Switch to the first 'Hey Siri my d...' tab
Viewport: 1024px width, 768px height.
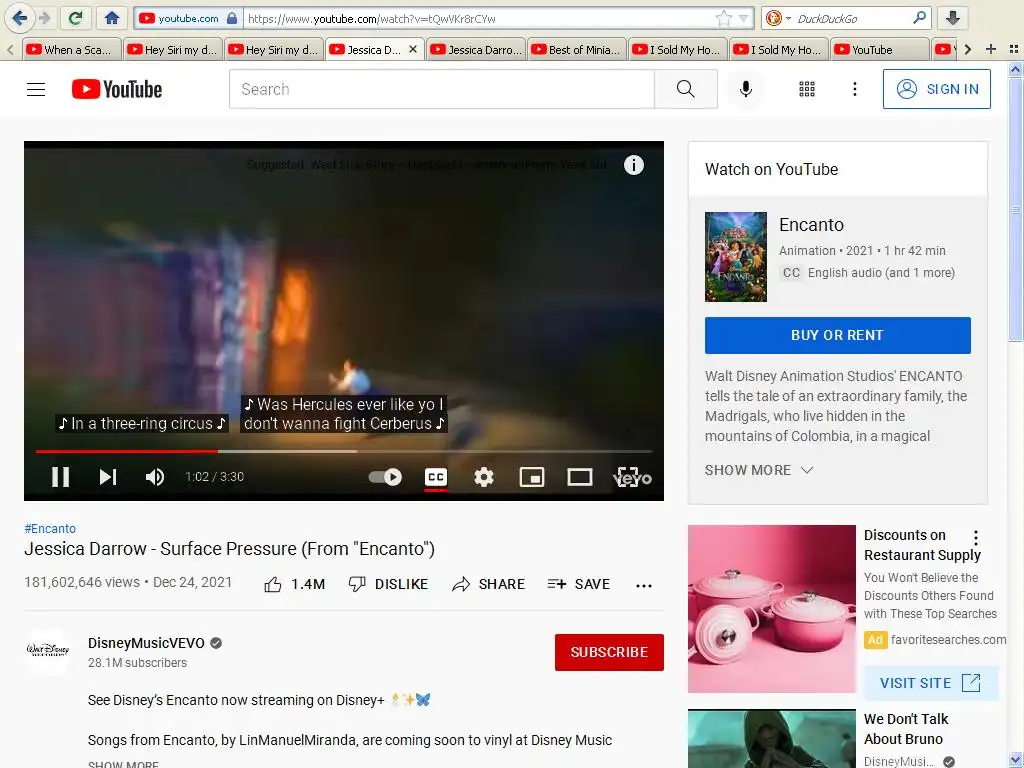tap(173, 50)
